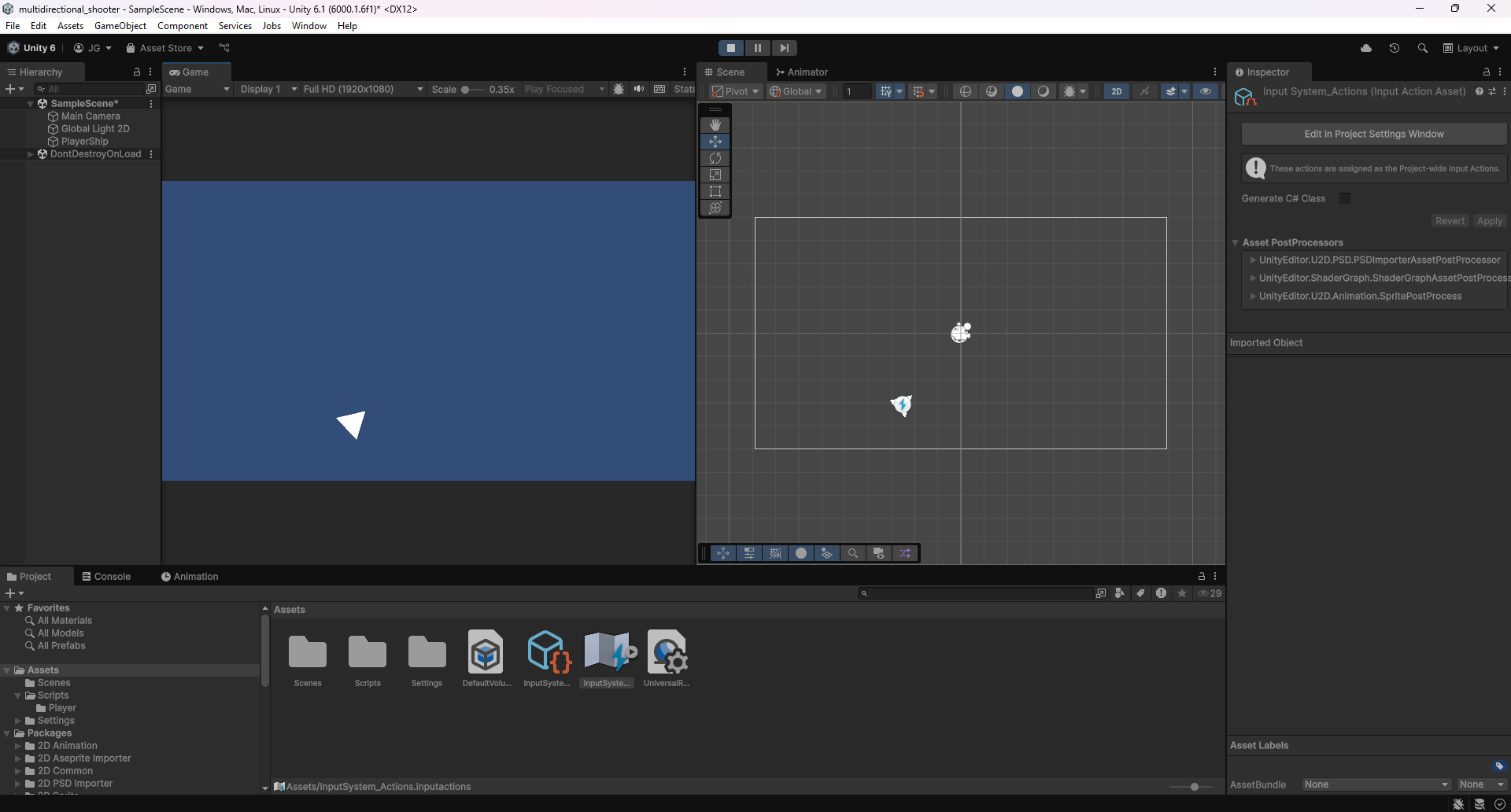Open the GameObject menu

120,26
